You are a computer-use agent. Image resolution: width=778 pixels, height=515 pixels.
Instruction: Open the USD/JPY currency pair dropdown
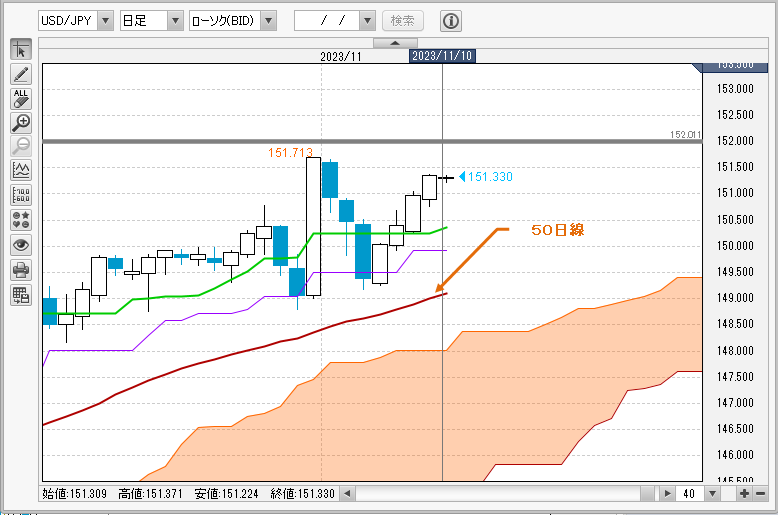pos(105,21)
